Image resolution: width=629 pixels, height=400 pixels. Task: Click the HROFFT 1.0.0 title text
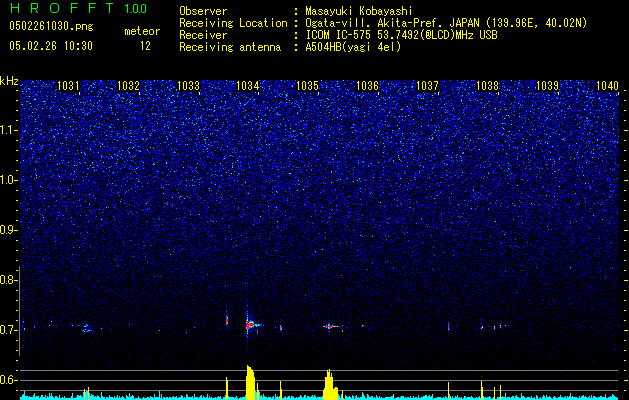pos(78,8)
